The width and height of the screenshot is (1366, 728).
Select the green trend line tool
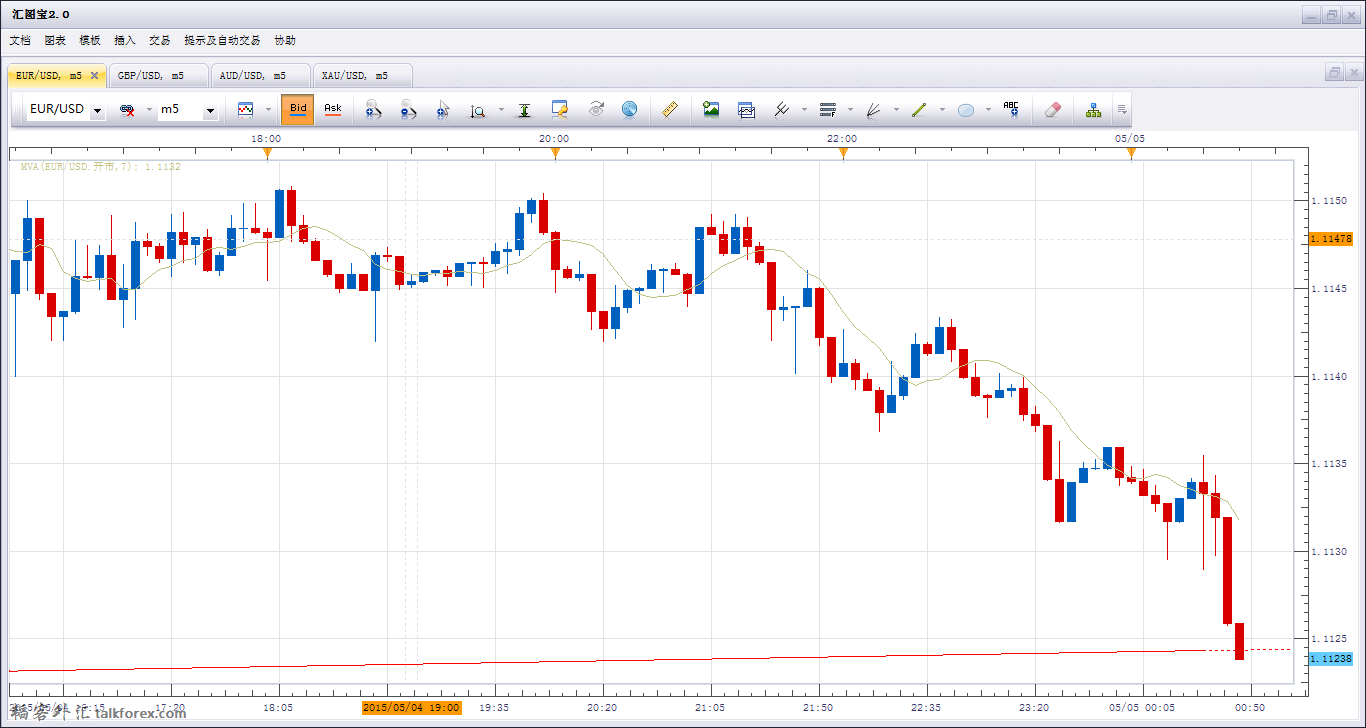920,109
